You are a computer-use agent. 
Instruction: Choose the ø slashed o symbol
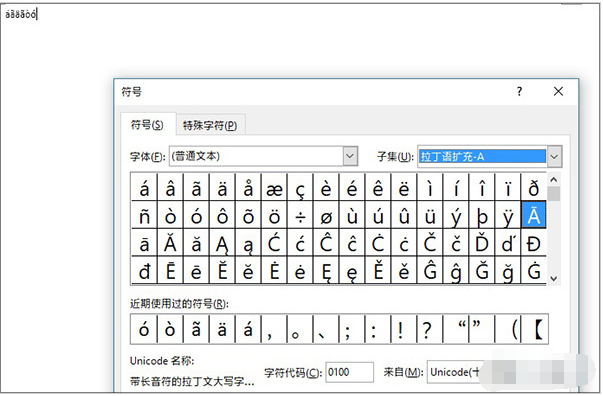pos(326,215)
